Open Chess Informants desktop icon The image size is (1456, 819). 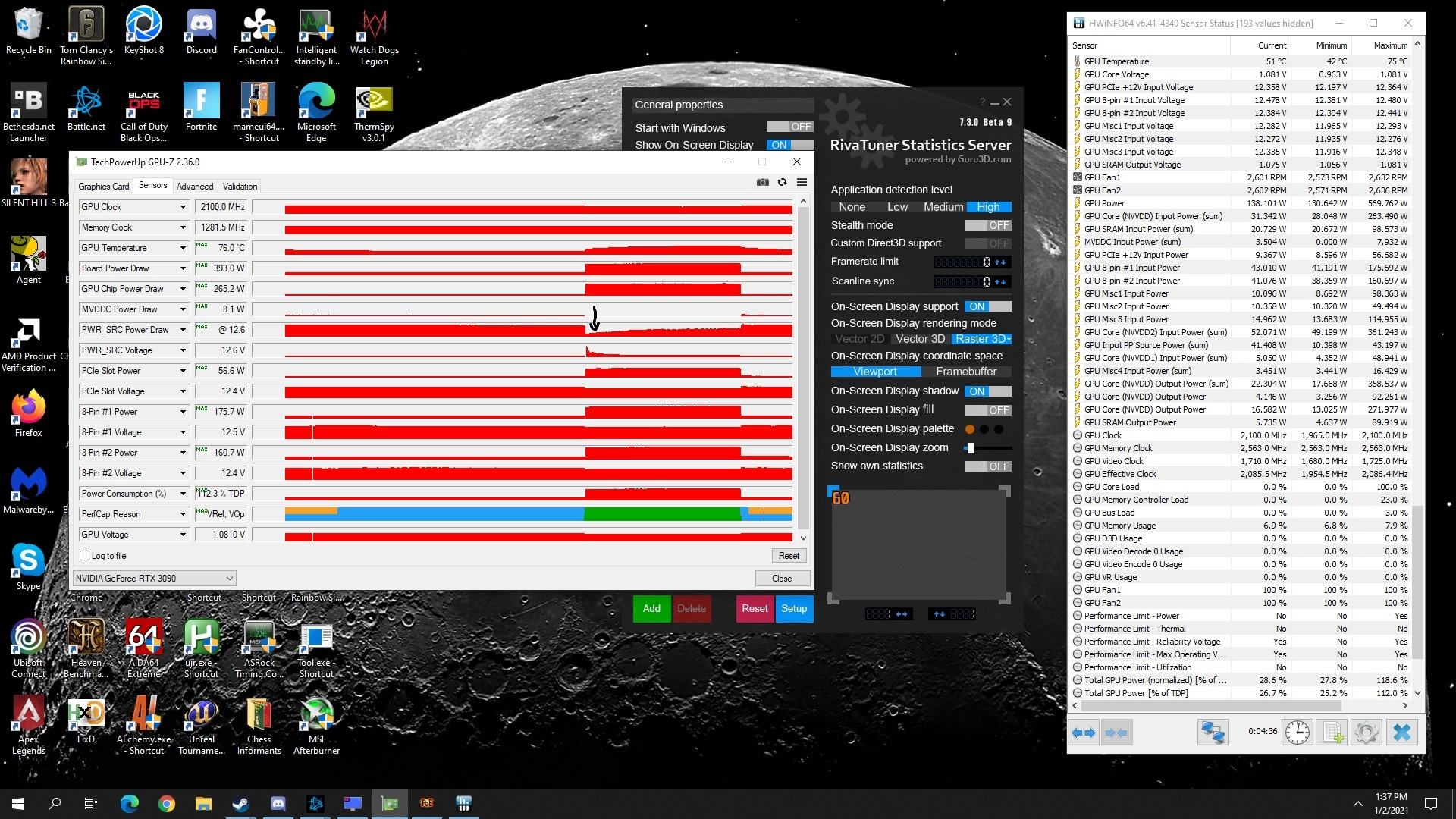point(259,726)
